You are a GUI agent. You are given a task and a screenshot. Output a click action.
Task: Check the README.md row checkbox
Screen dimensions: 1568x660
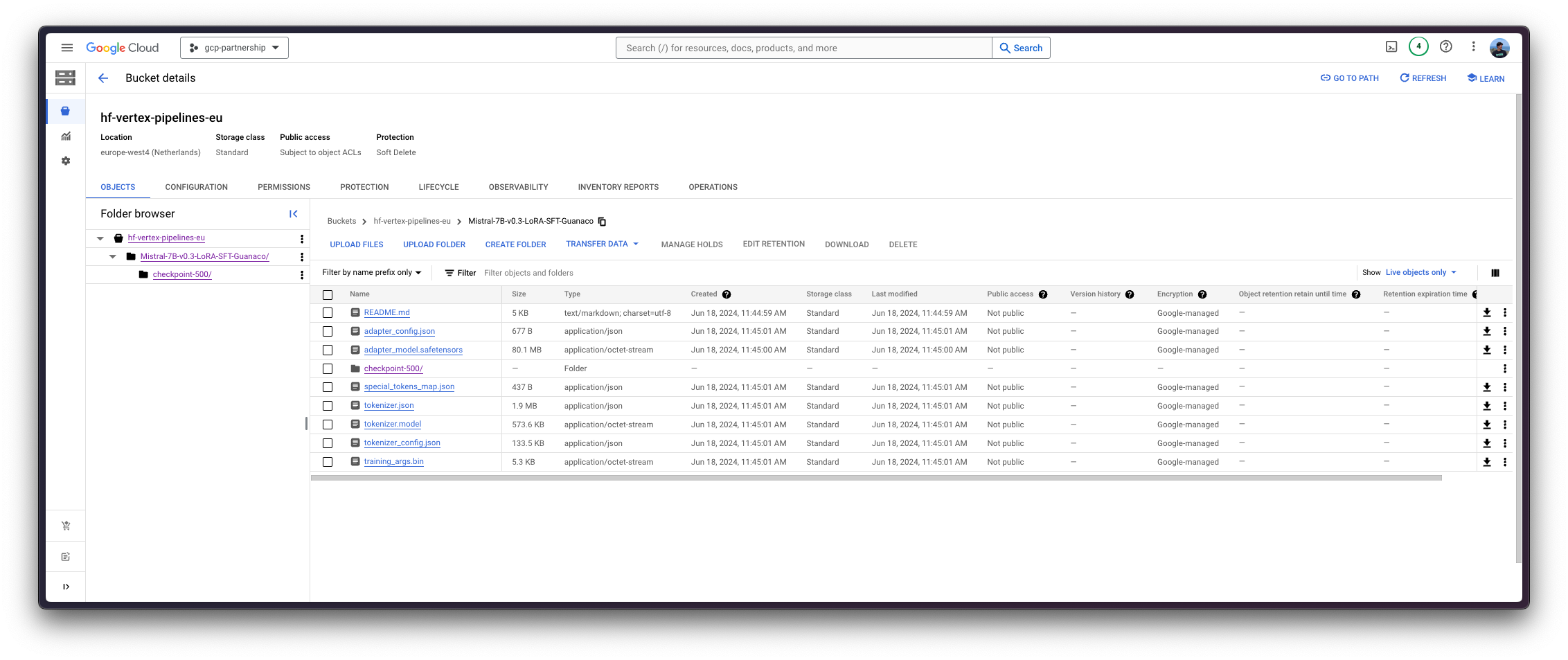[328, 313]
